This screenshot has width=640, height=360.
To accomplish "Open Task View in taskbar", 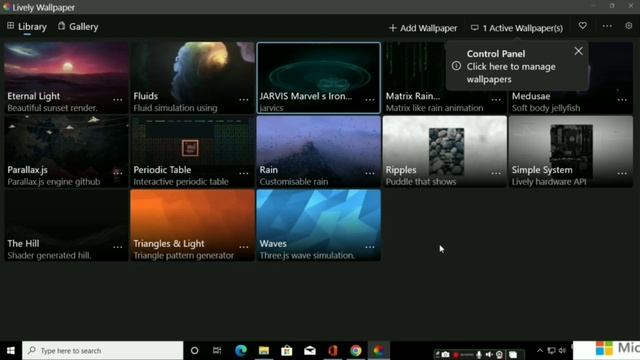I will pyautogui.click(x=217, y=351).
